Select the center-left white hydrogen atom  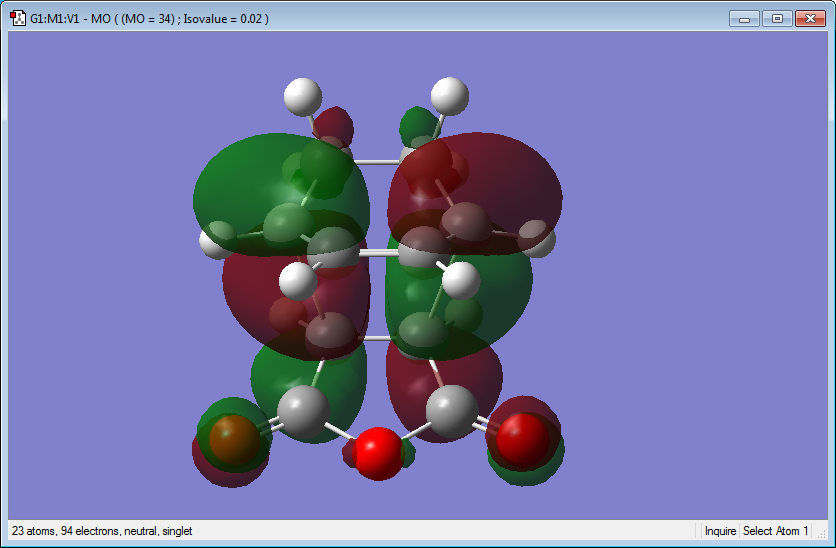pyautogui.click(x=298, y=281)
